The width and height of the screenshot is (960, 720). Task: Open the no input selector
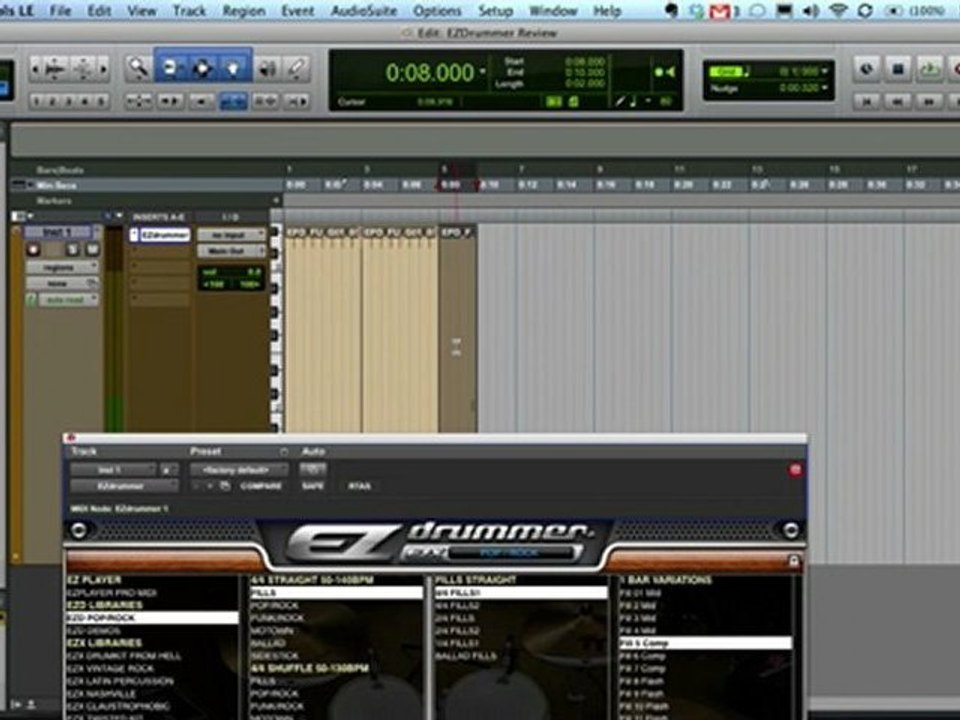pyautogui.click(x=231, y=235)
